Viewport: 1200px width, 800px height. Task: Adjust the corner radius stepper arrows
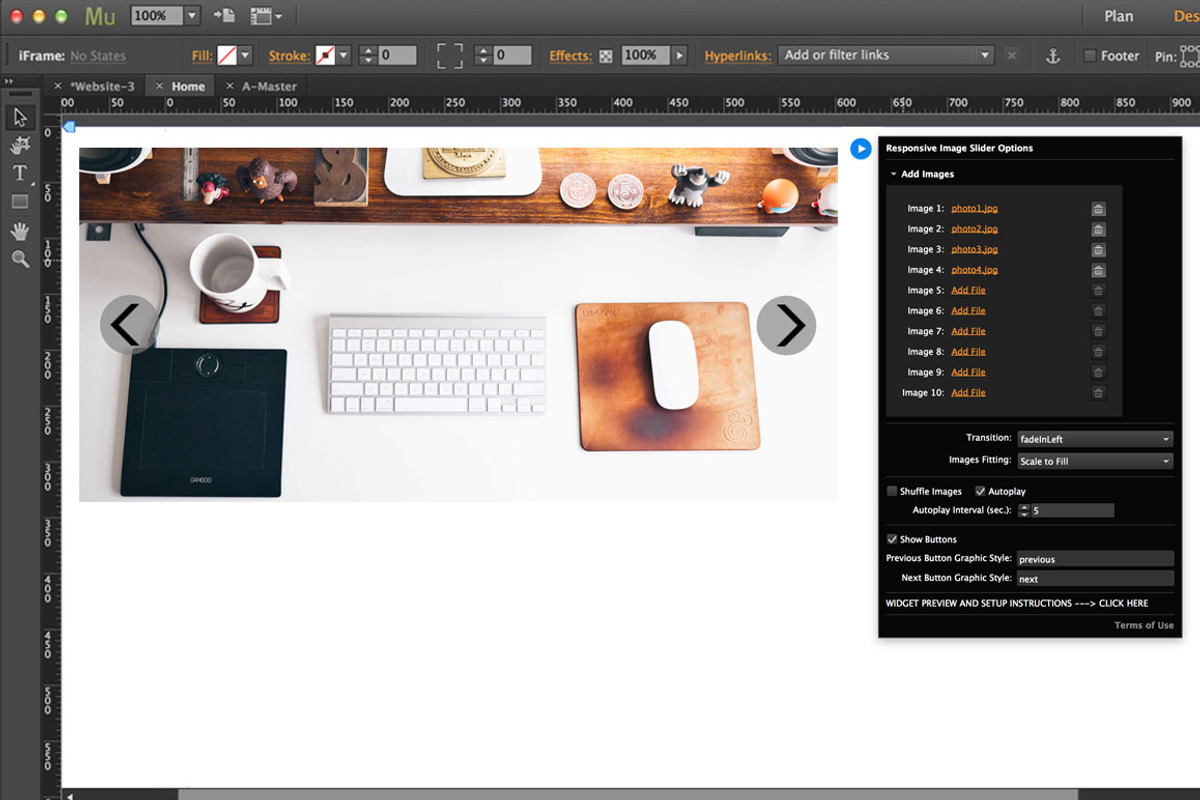point(482,56)
